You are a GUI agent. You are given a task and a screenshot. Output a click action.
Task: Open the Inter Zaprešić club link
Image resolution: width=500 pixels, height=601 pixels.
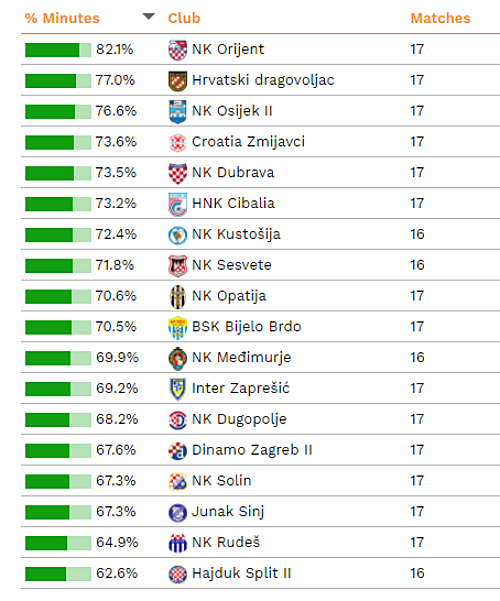coord(241,388)
